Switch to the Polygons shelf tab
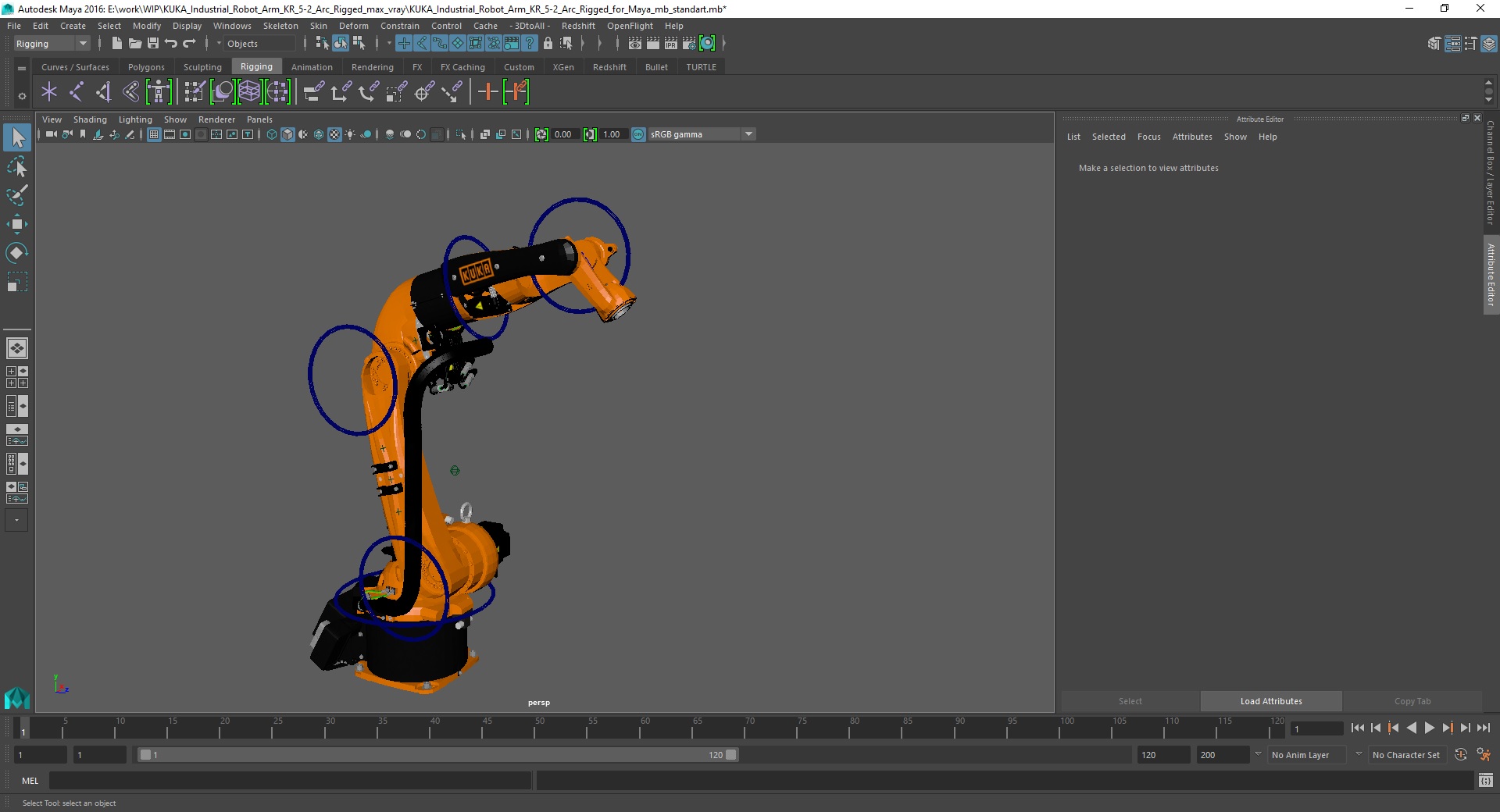Image resolution: width=1500 pixels, height=812 pixels. tap(146, 67)
